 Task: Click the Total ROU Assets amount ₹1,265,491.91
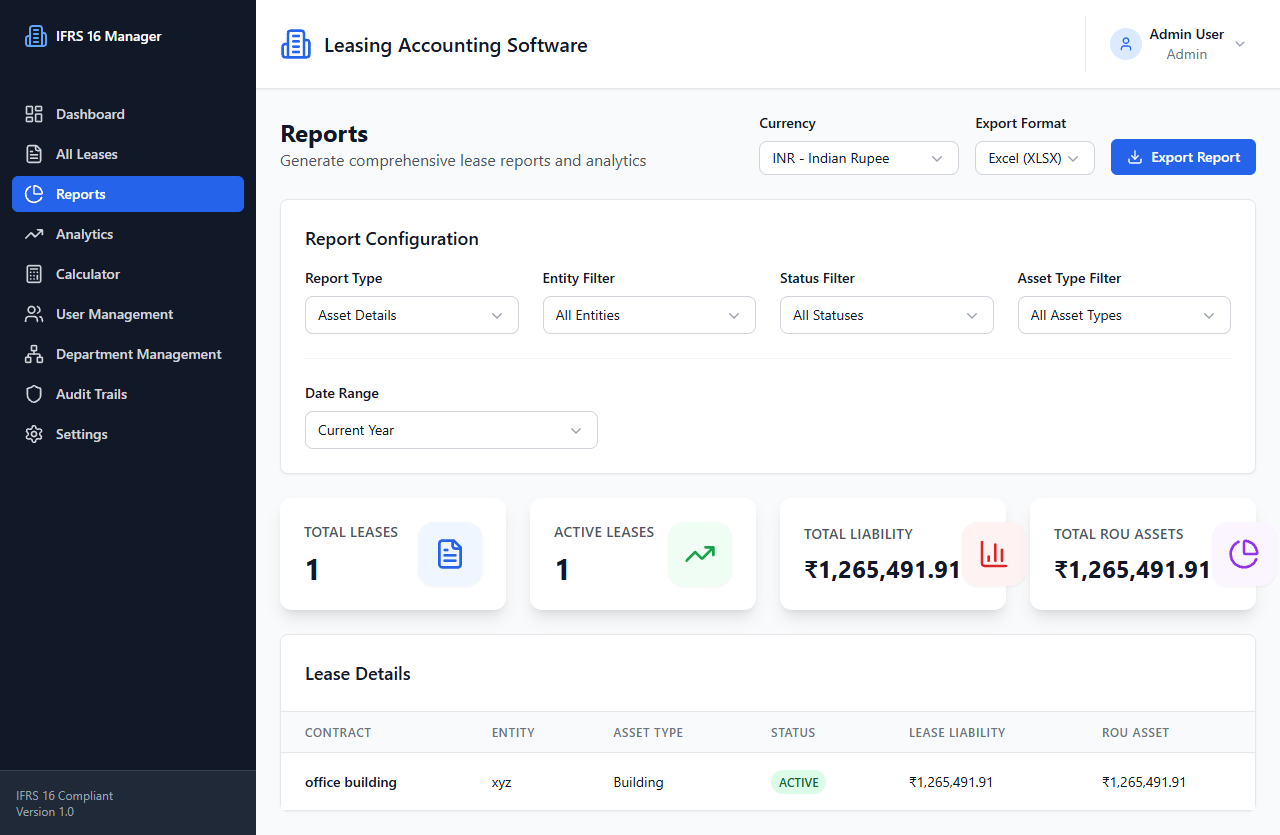[x=1132, y=570]
